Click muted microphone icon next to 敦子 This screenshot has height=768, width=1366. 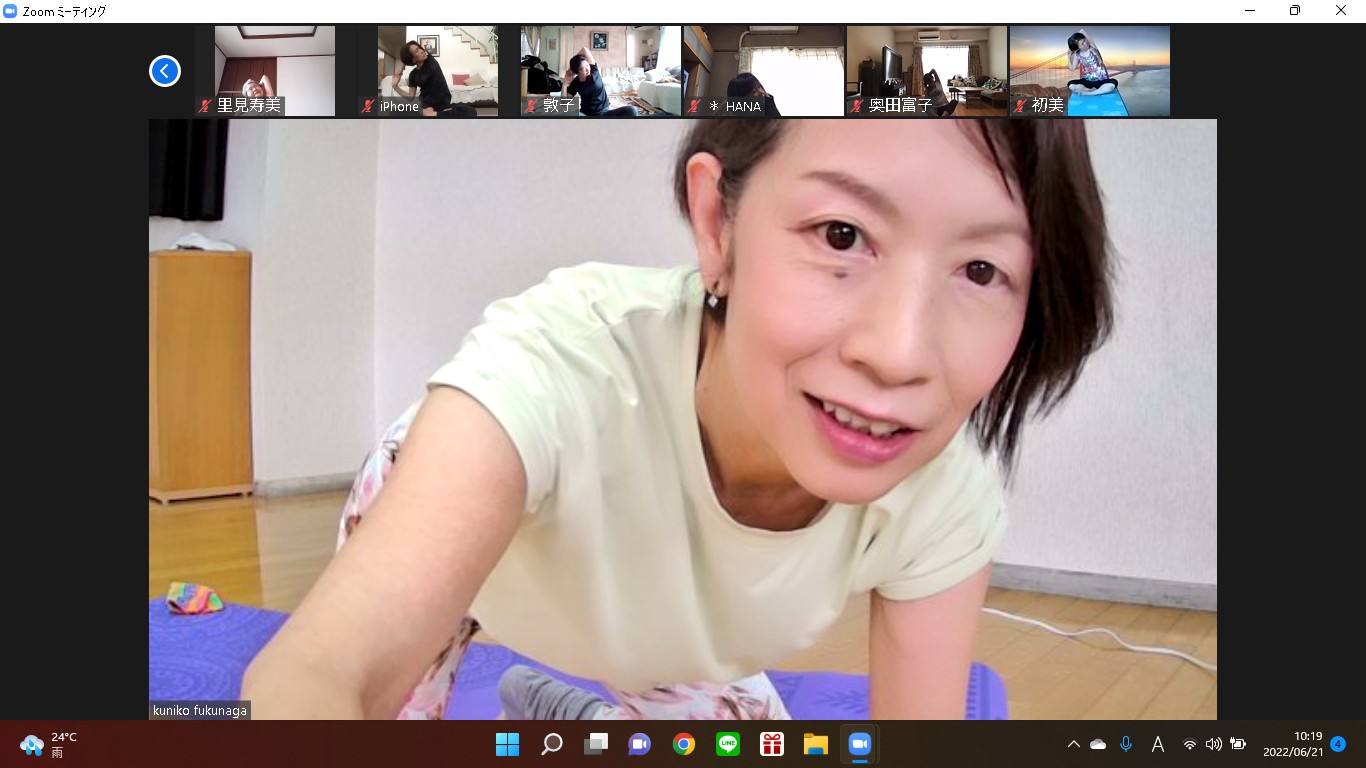tap(531, 106)
